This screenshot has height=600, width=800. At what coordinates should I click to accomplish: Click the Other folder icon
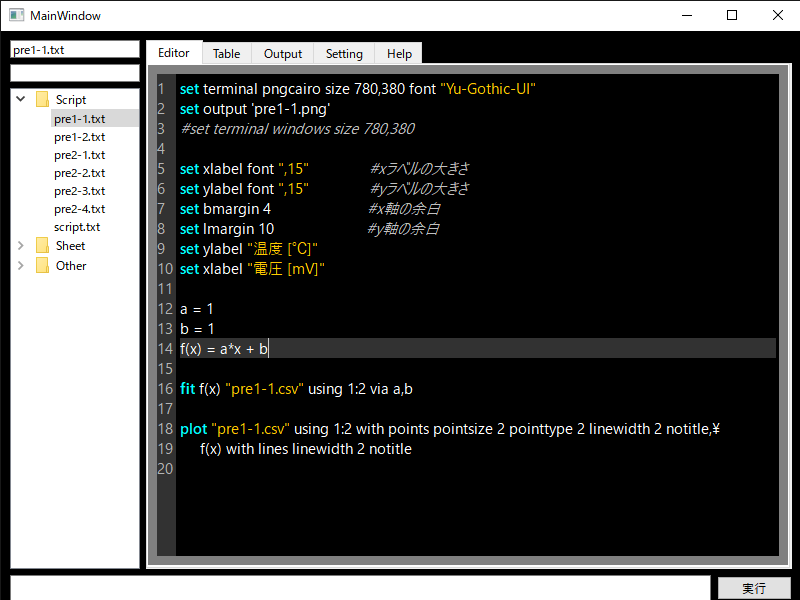(x=42, y=265)
